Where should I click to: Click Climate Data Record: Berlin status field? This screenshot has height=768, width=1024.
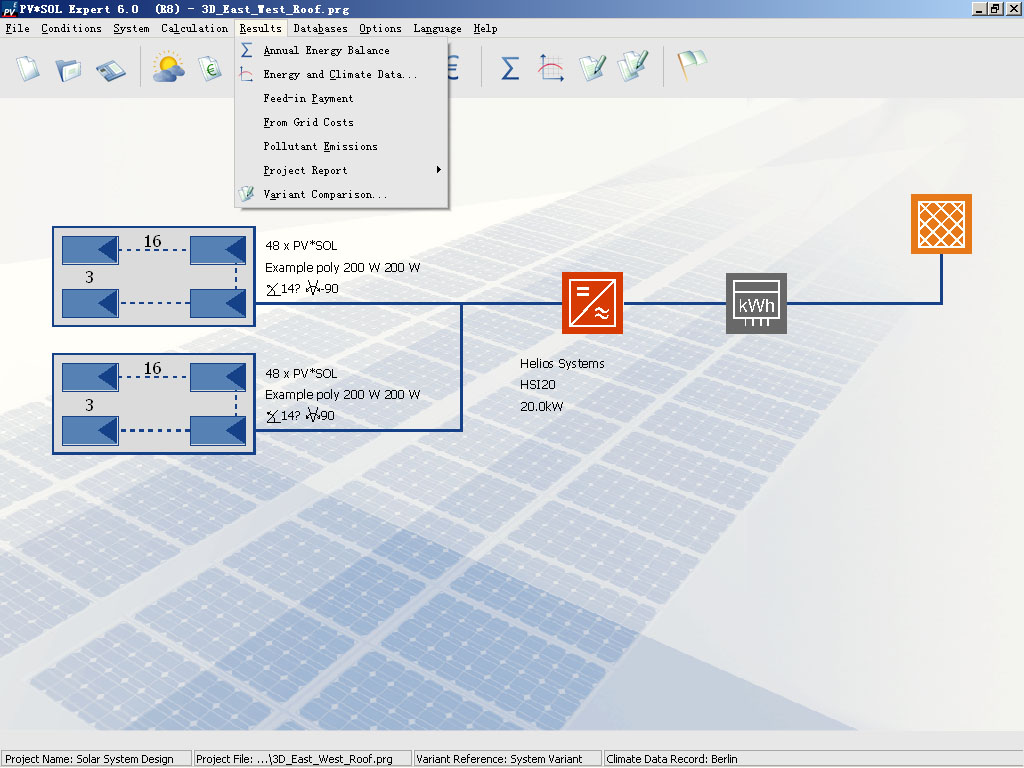[x=813, y=759]
